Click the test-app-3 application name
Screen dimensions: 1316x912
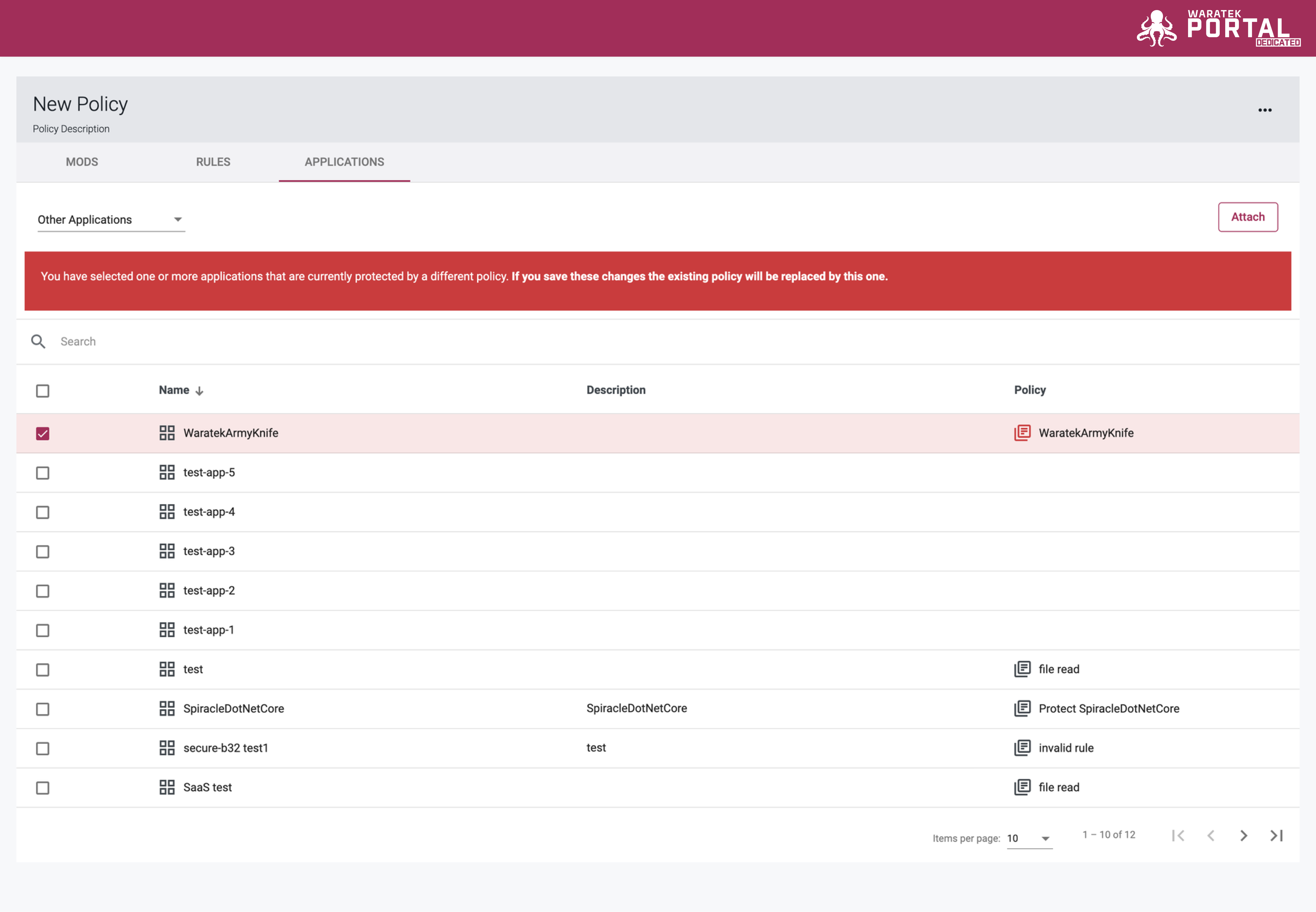tap(209, 551)
